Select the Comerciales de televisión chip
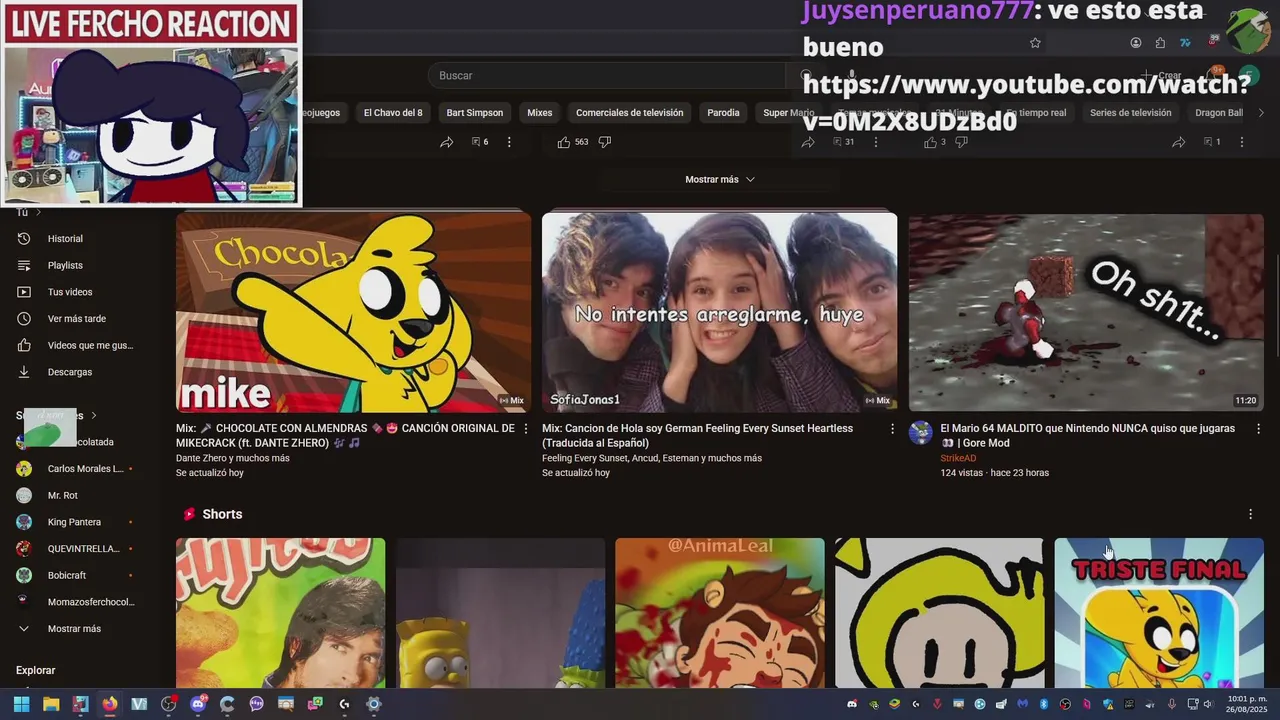This screenshot has height=720, width=1280. coord(630,113)
